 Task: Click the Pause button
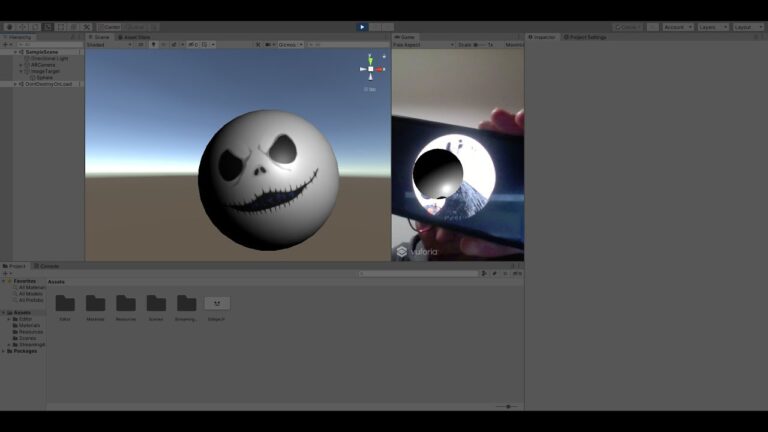(375, 27)
